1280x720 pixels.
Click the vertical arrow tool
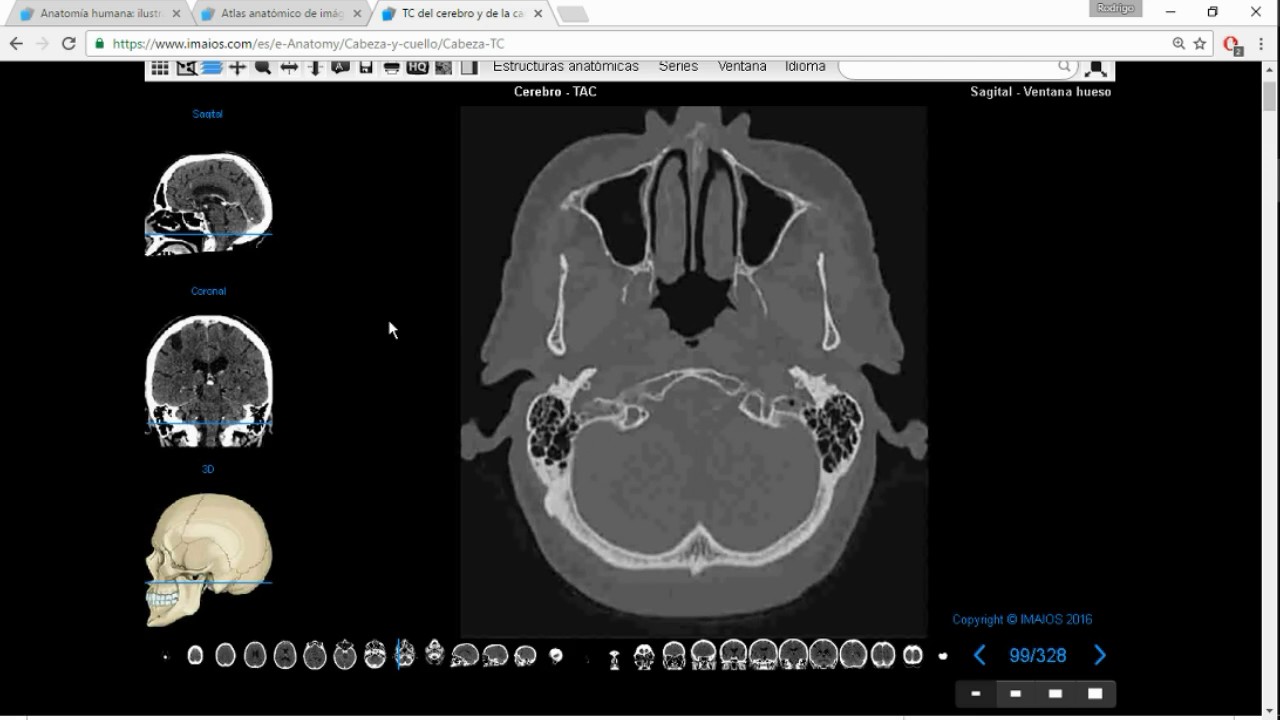pos(314,68)
